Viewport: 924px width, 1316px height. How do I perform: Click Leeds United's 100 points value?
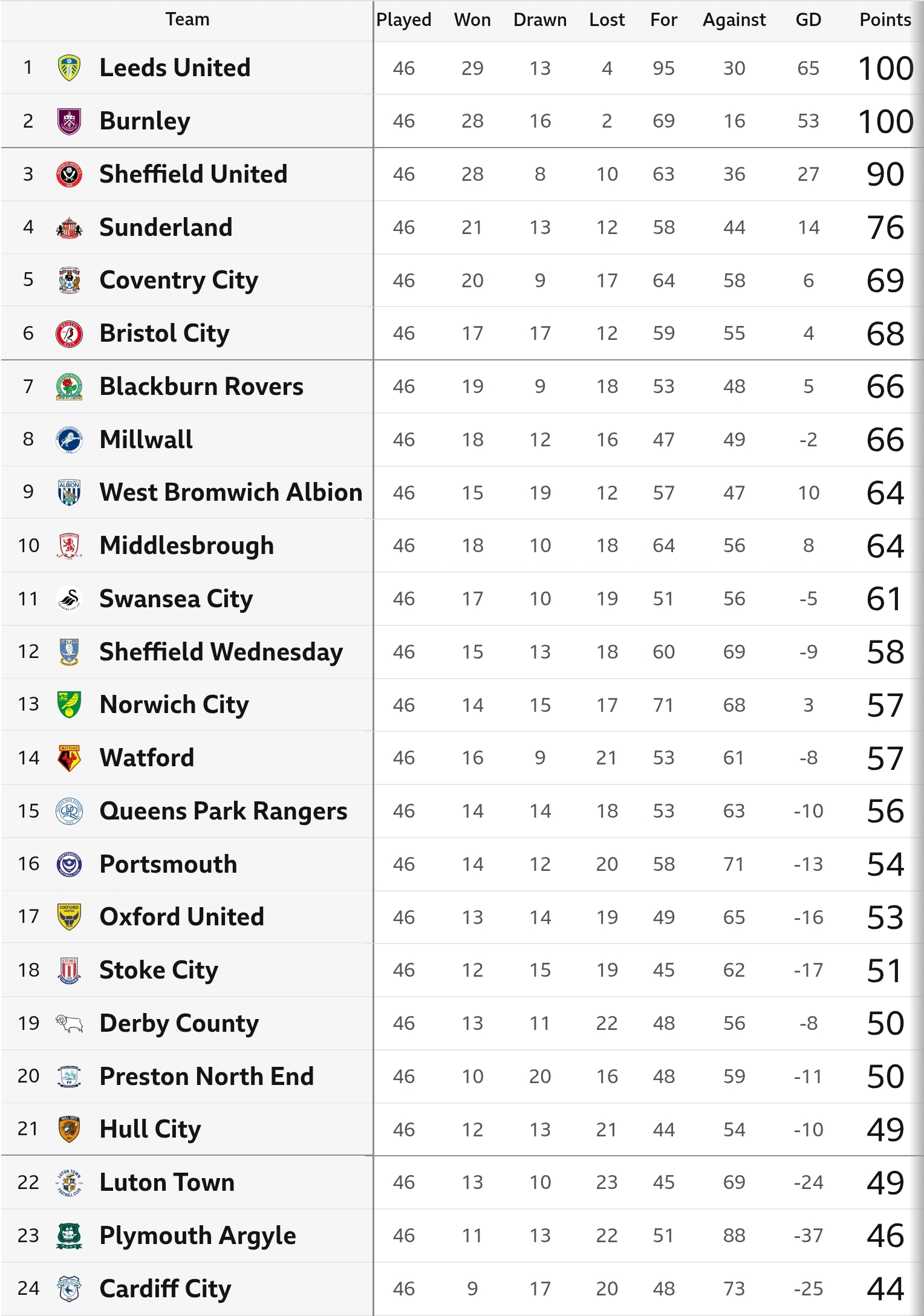886,68
